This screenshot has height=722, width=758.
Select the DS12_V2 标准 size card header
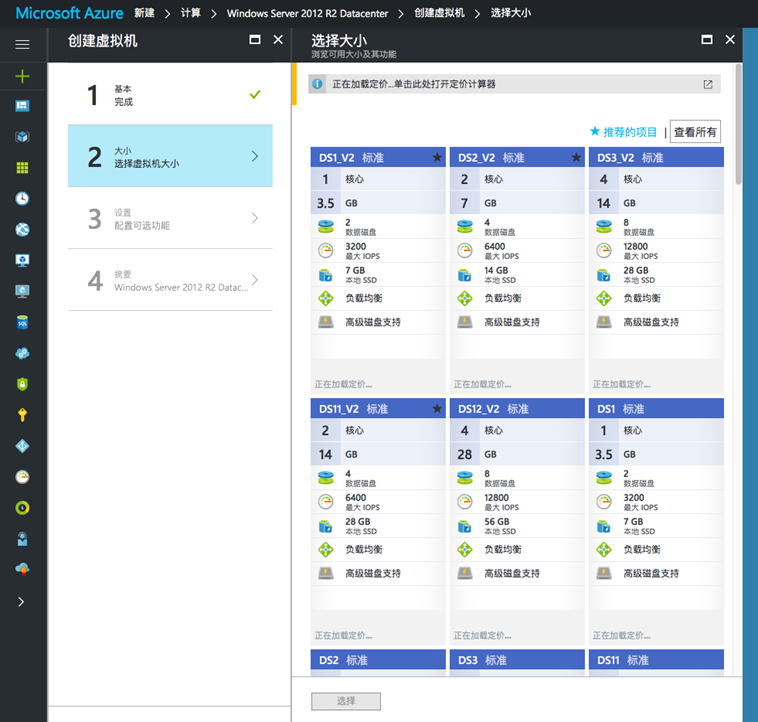click(x=517, y=409)
